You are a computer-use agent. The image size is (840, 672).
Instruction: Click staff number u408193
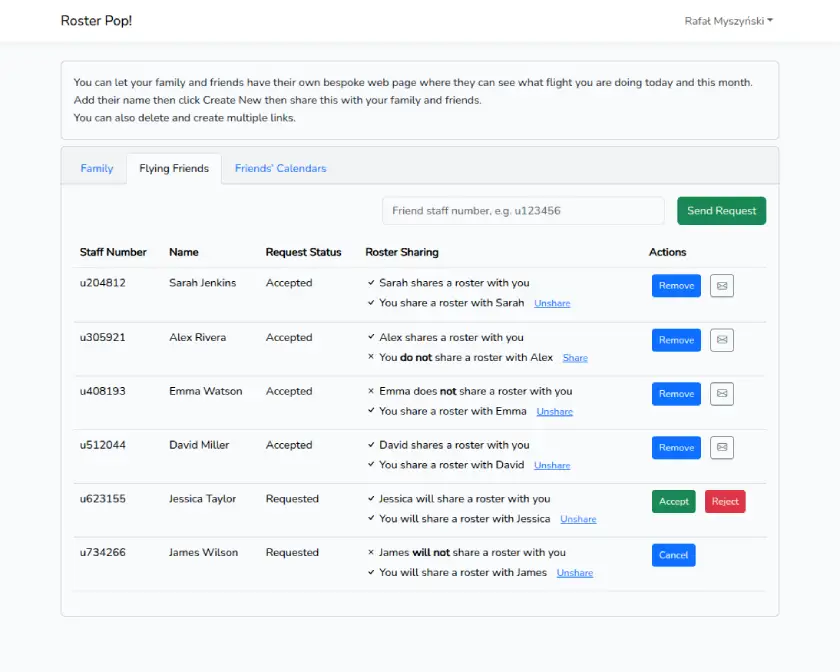[x=102, y=391]
